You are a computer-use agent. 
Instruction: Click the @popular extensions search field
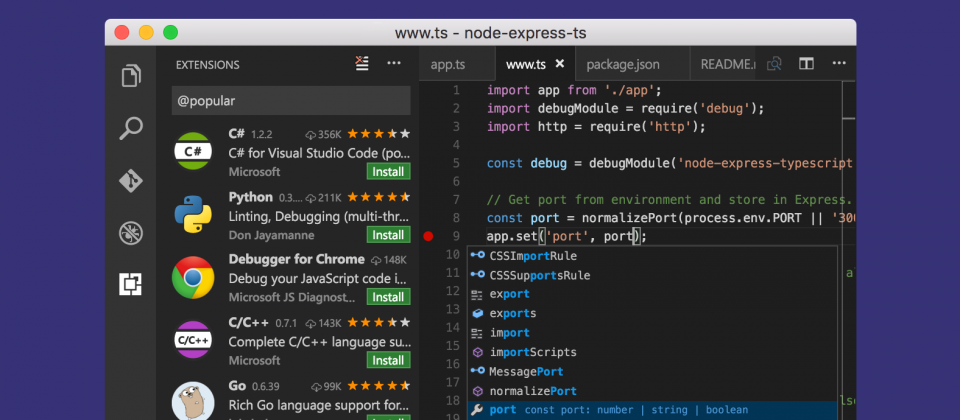tap(290, 101)
